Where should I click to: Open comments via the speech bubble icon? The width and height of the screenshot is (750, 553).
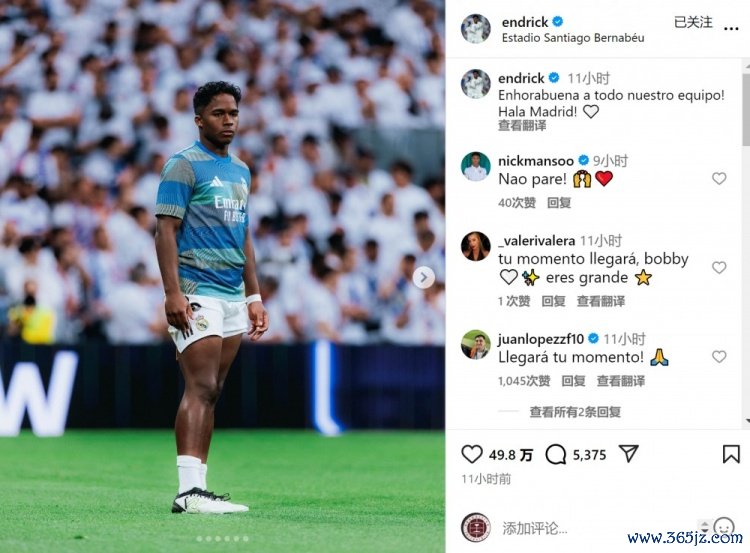point(555,454)
